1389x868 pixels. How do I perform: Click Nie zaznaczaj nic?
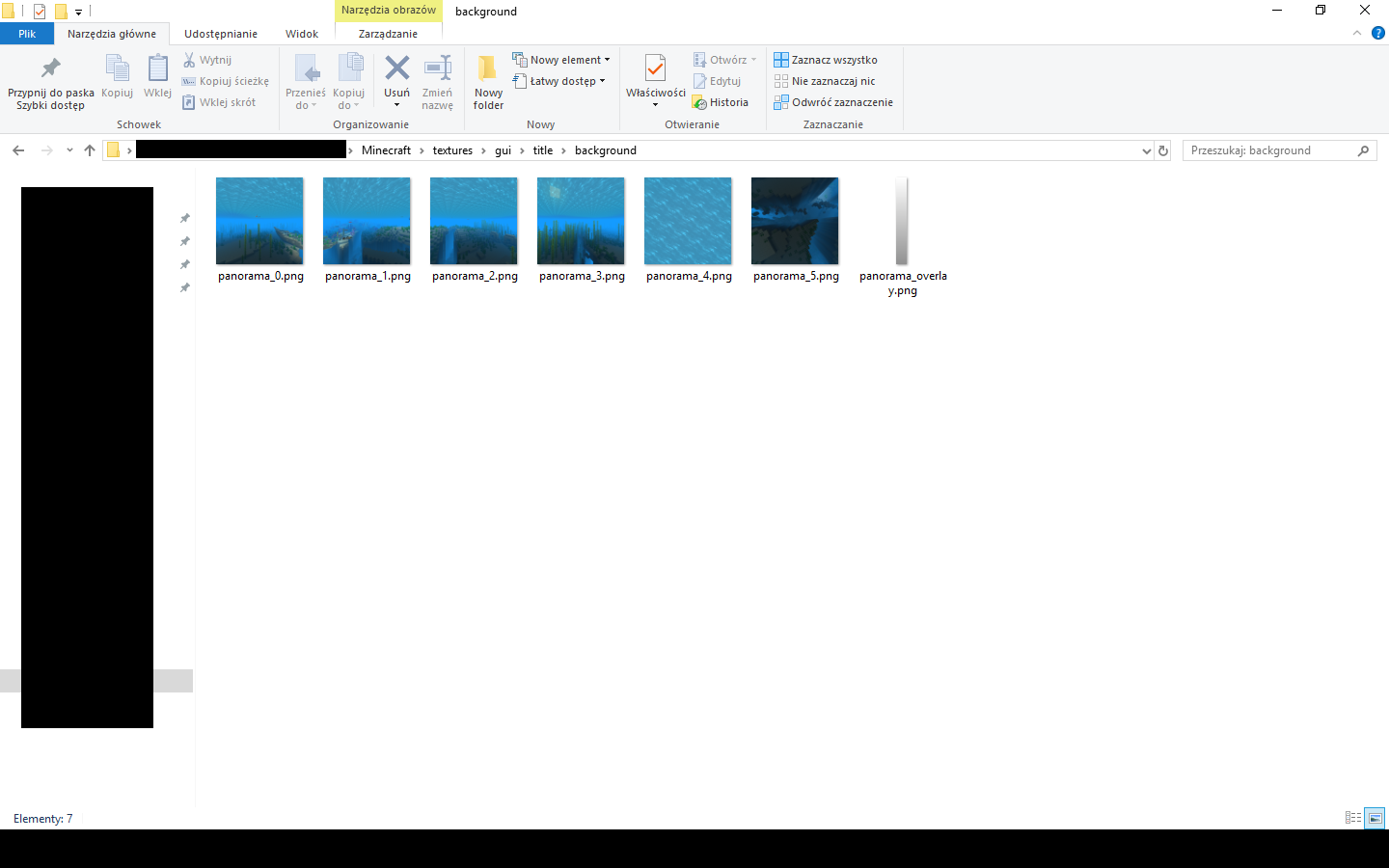click(x=825, y=81)
